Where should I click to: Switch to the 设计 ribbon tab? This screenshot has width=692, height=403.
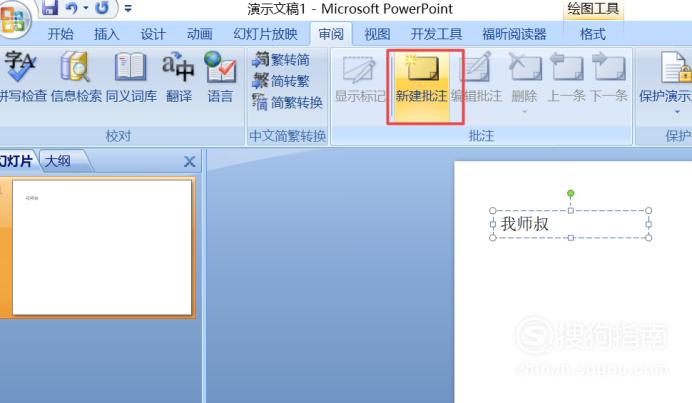(153, 34)
